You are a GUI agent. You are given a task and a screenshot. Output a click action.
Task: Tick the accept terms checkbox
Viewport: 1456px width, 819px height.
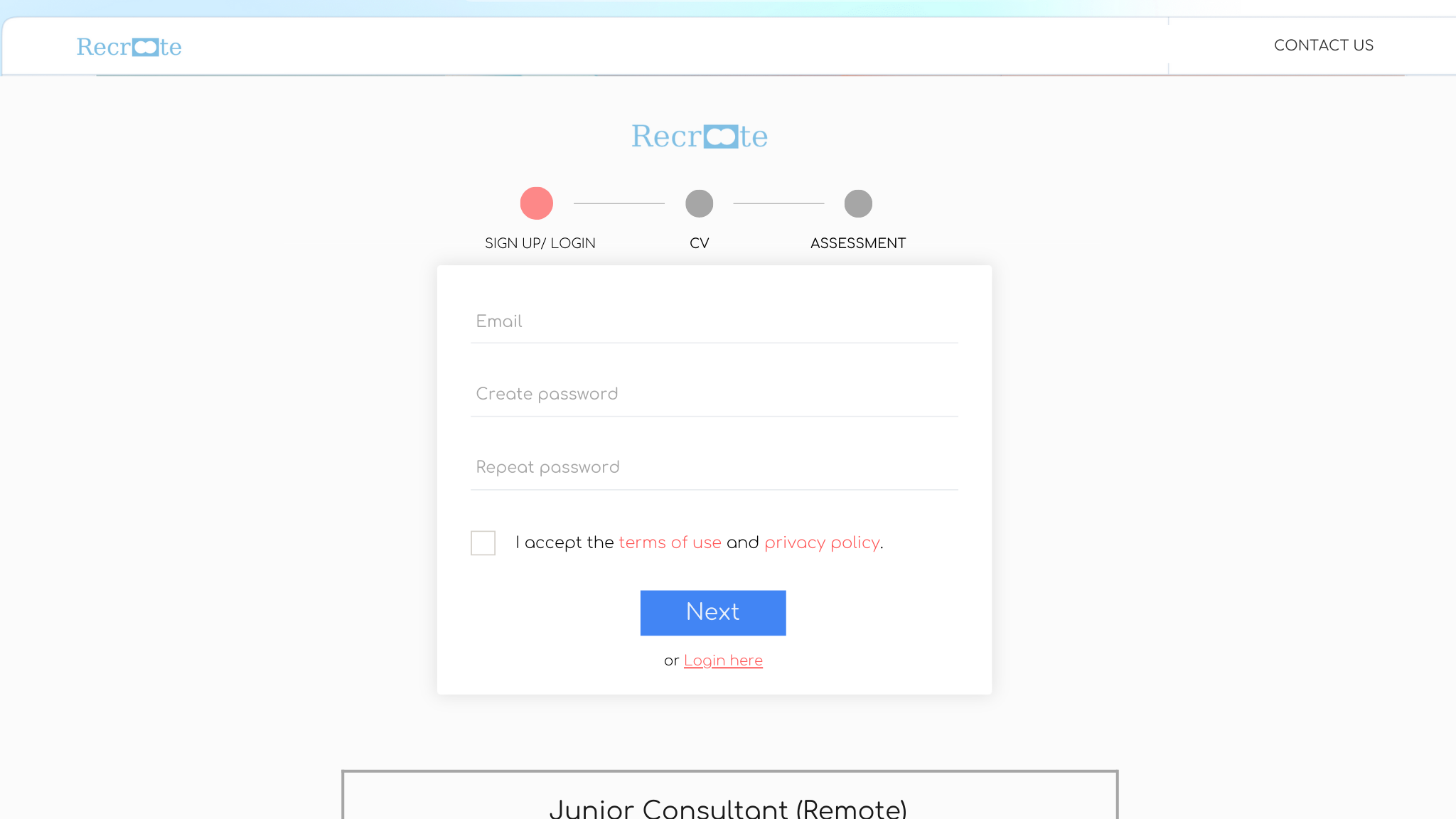click(483, 543)
